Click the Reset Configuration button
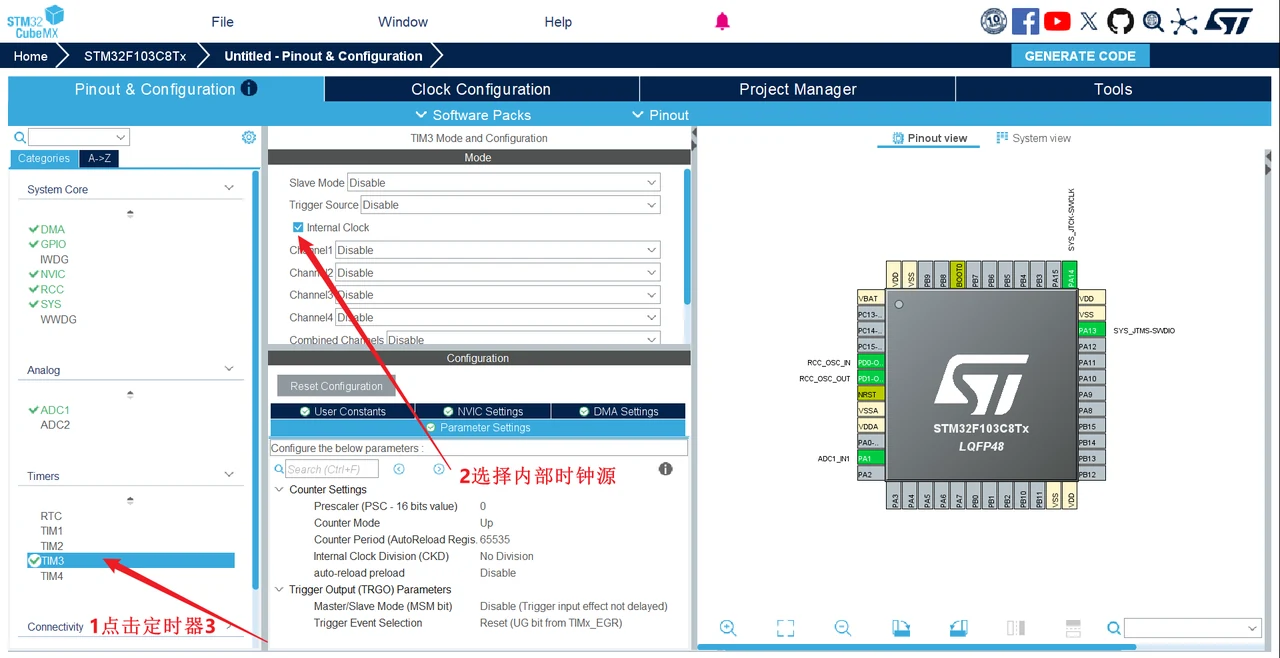The image size is (1280, 658). pos(336,386)
